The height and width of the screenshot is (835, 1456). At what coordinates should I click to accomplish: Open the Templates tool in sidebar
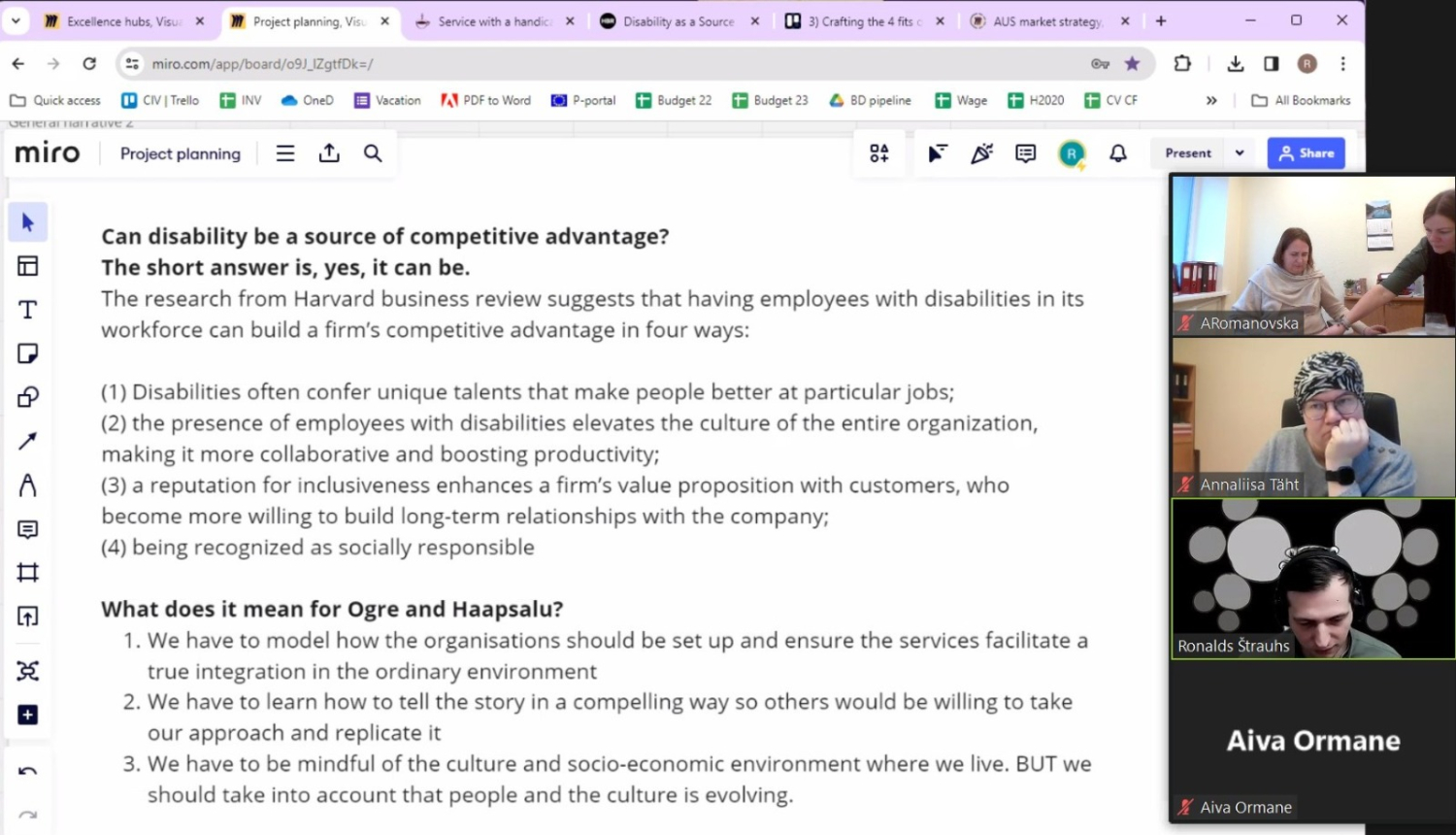point(27,266)
